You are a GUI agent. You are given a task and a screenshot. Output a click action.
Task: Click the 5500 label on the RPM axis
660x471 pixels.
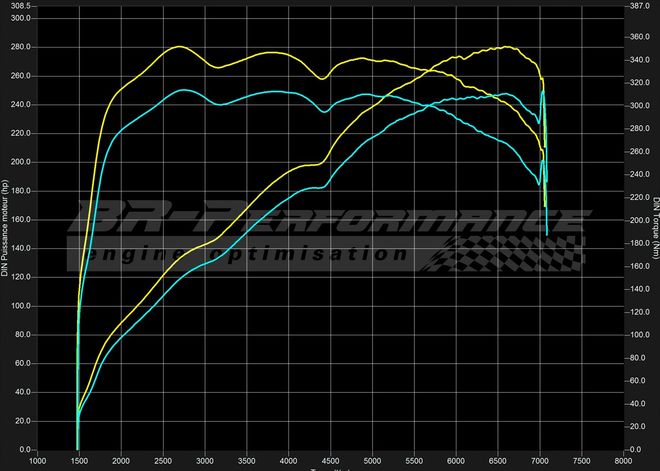(x=414, y=462)
